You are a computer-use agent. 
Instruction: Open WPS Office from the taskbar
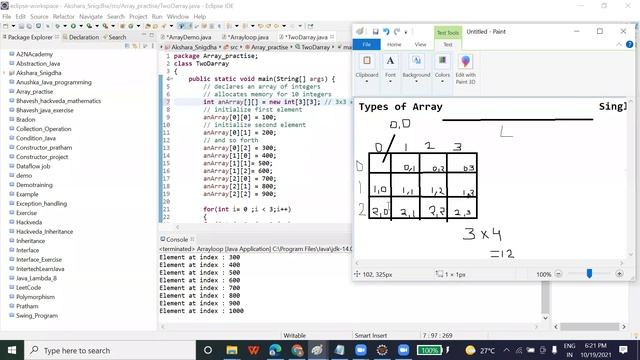point(253,350)
